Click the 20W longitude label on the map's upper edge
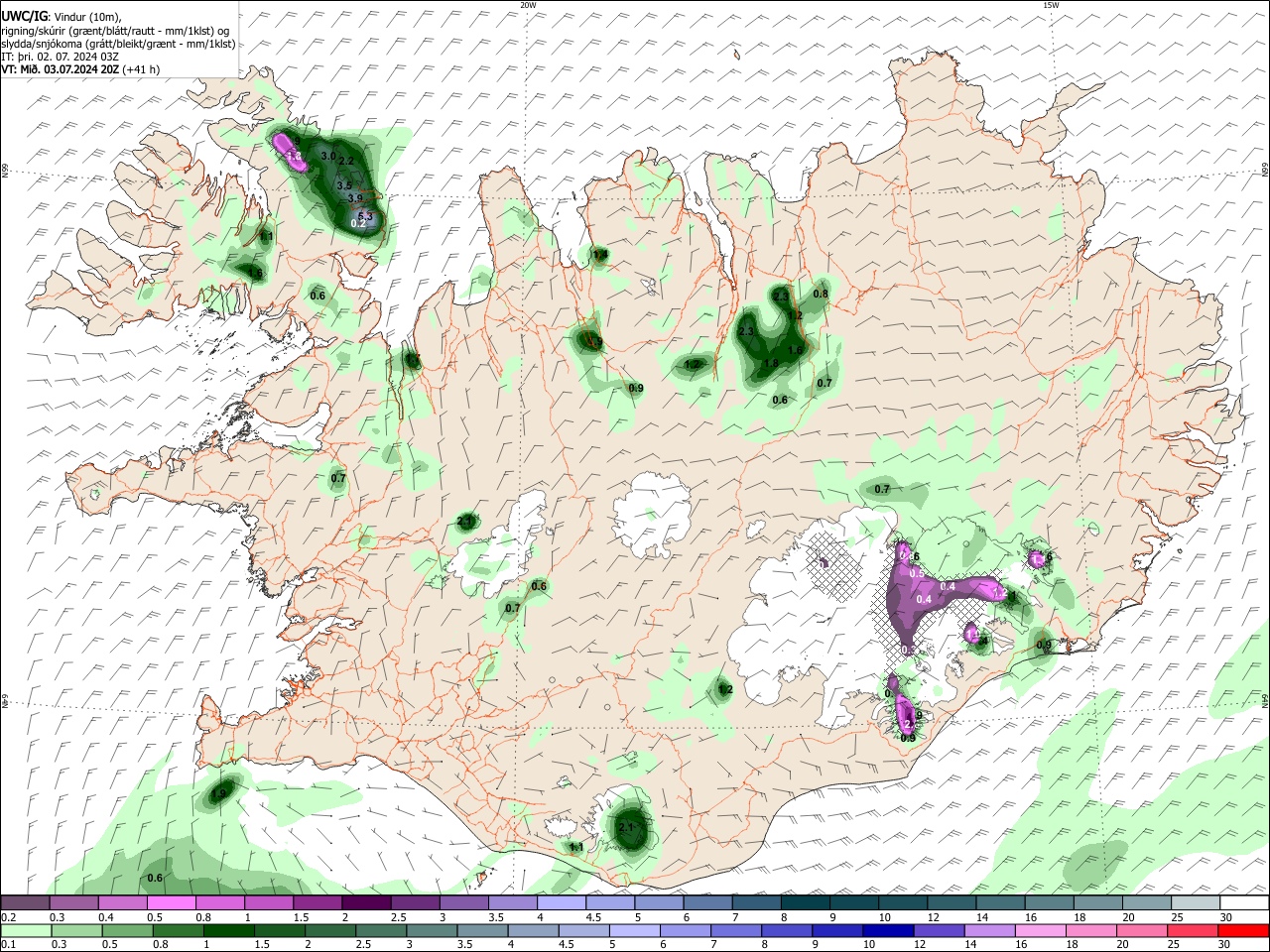The image size is (1270, 952). click(x=528, y=5)
